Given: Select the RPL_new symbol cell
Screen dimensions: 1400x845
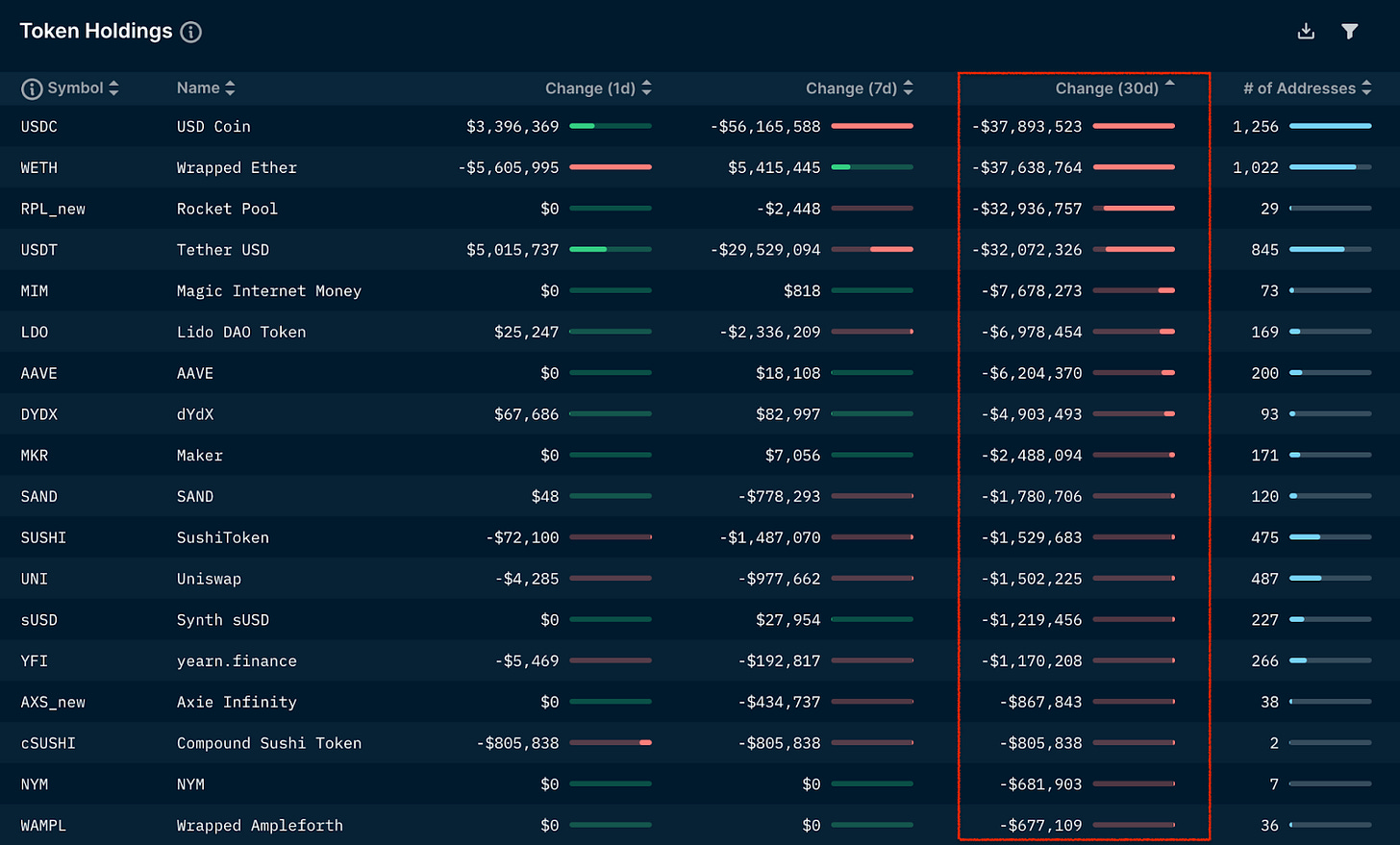Looking at the screenshot, I should point(53,209).
